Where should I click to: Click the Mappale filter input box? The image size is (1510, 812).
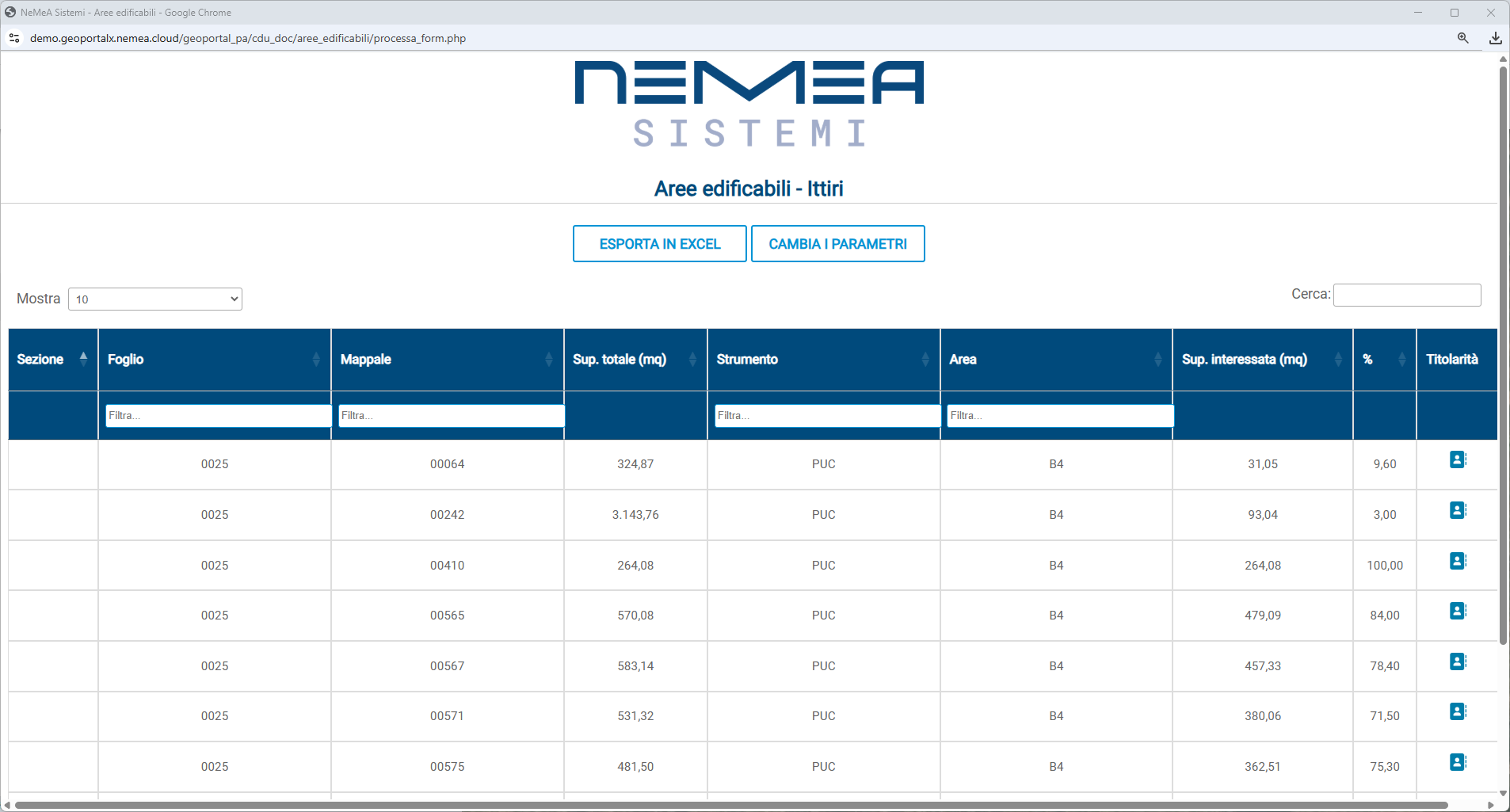(451, 416)
